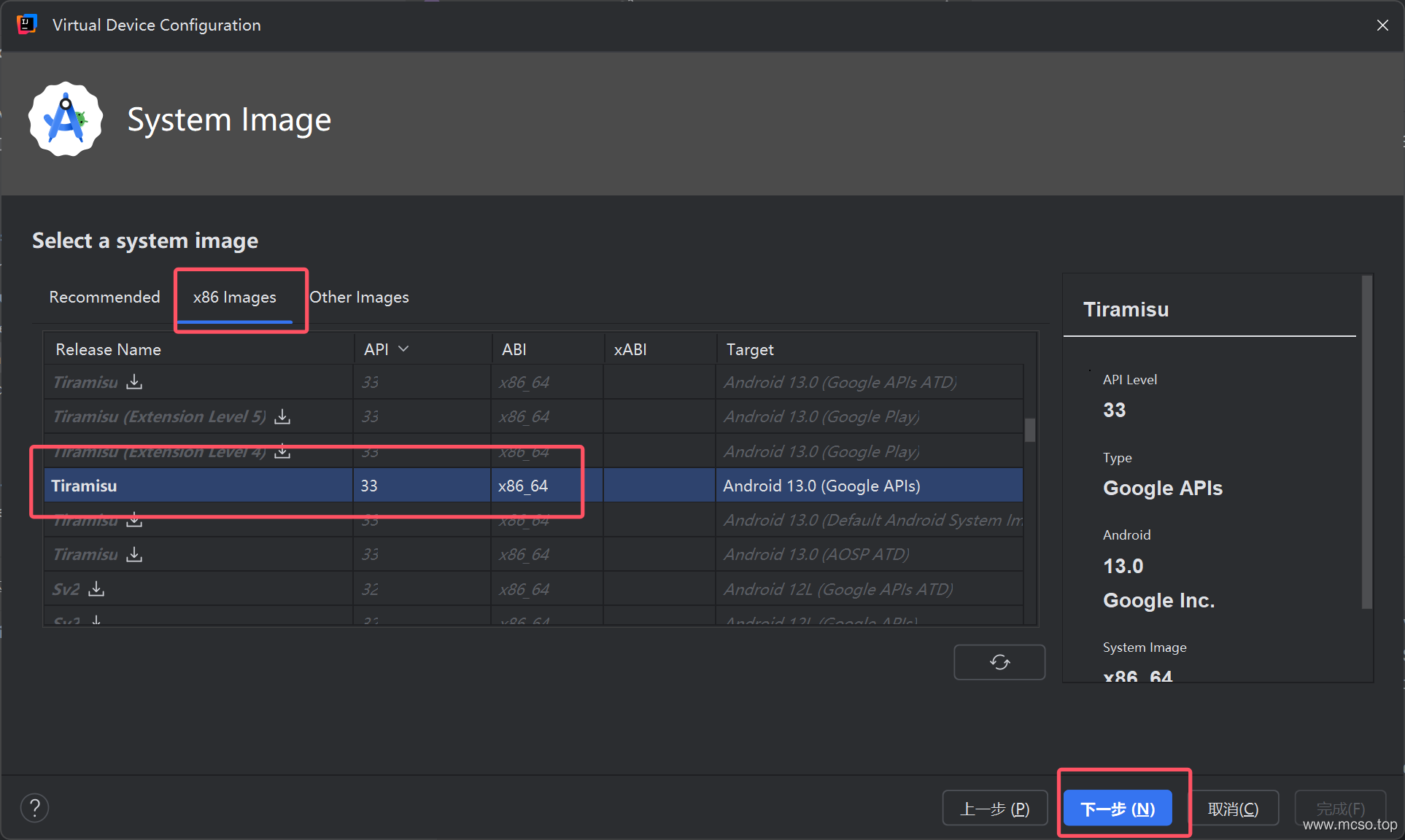This screenshot has width=1405, height=840.
Task: Download Sv2 Google APIs ATD image
Action: 96,588
